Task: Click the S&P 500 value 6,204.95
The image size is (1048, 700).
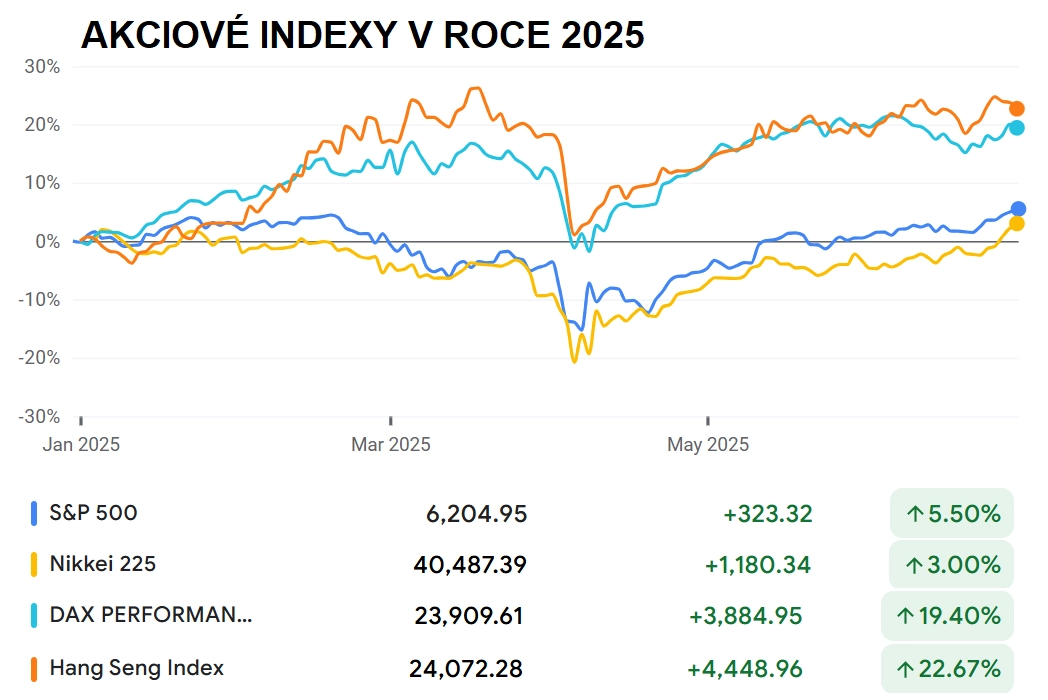Action: tap(477, 513)
